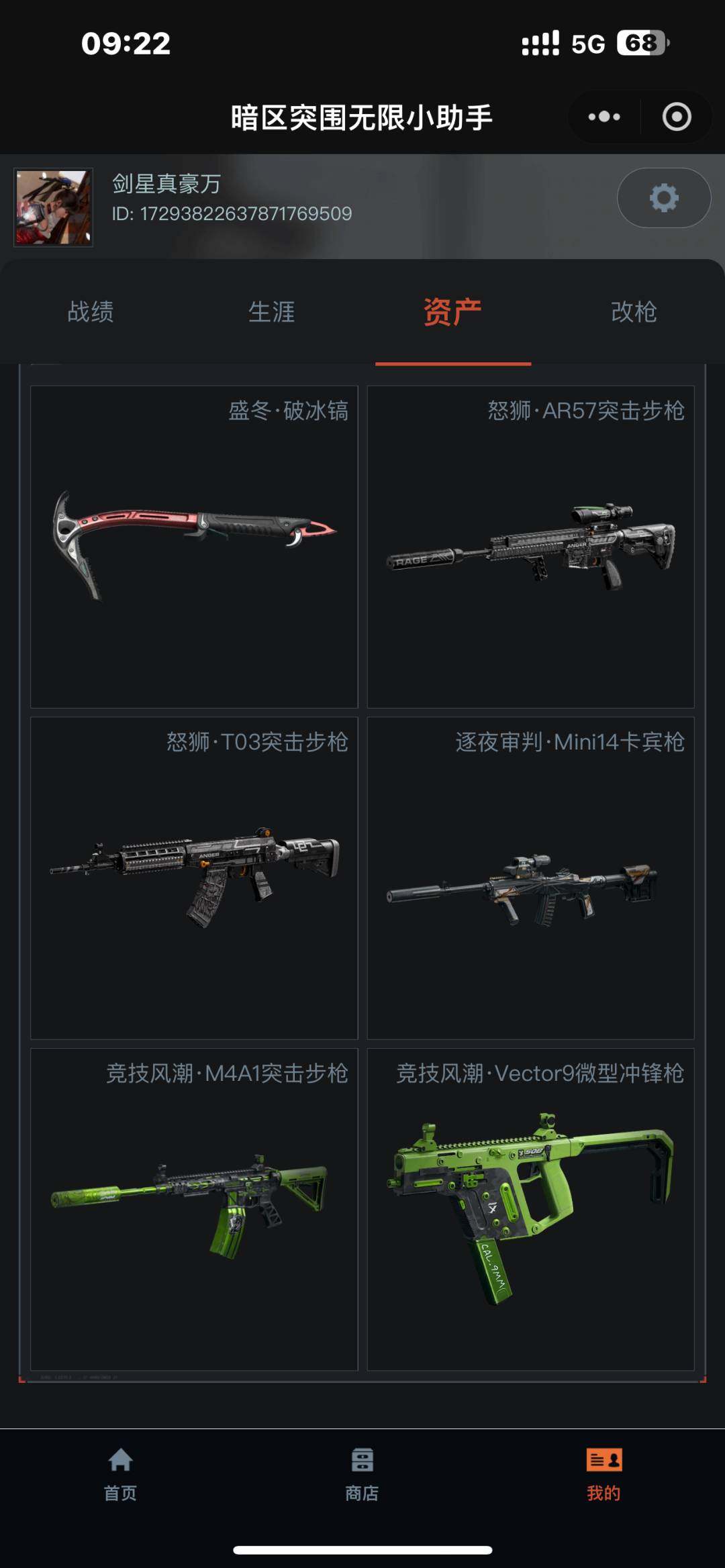Open the settings gear button
This screenshot has height=1568, width=725.
point(663,198)
